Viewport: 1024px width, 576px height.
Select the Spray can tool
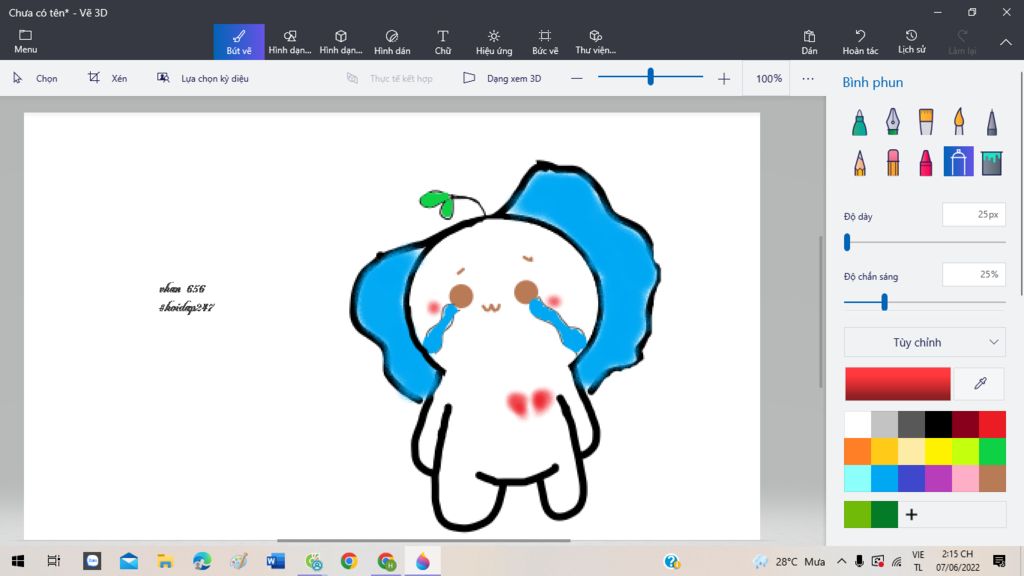point(959,162)
